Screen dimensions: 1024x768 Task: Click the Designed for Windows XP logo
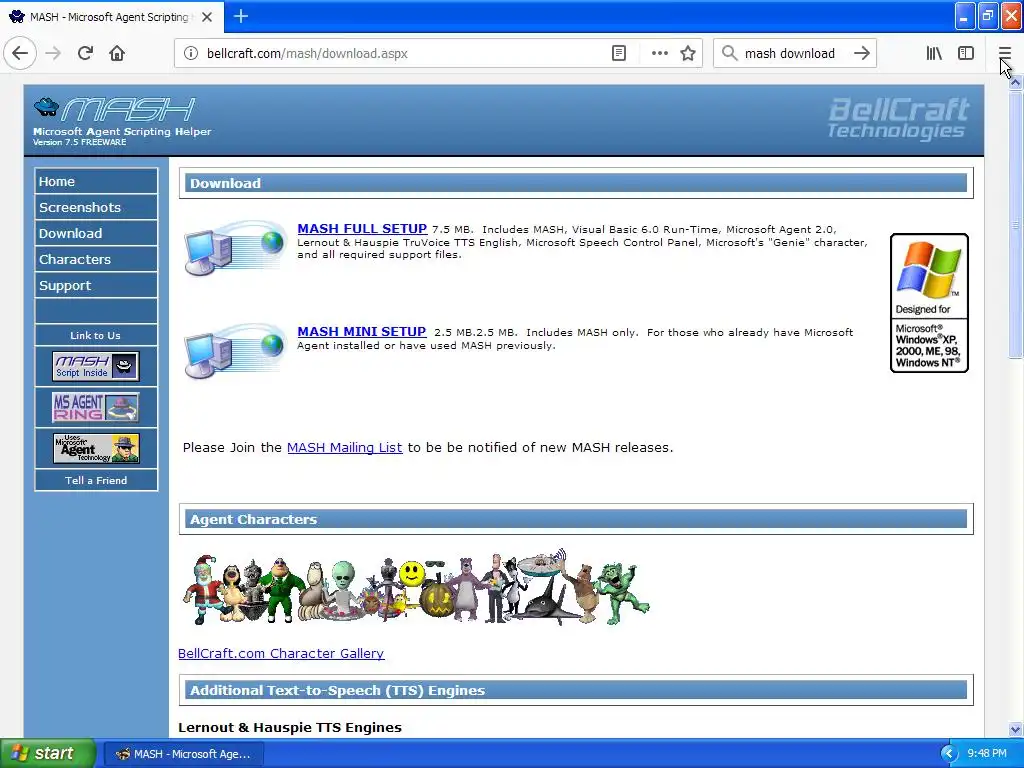[929, 303]
